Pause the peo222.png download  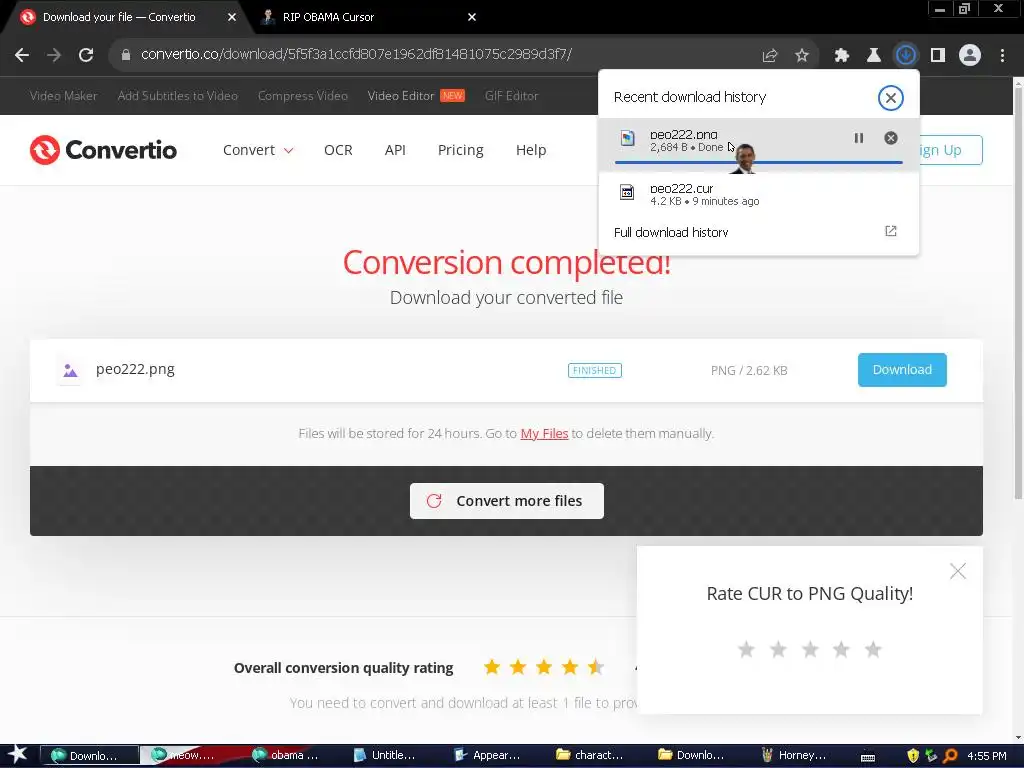pyautogui.click(x=859, y=138)
